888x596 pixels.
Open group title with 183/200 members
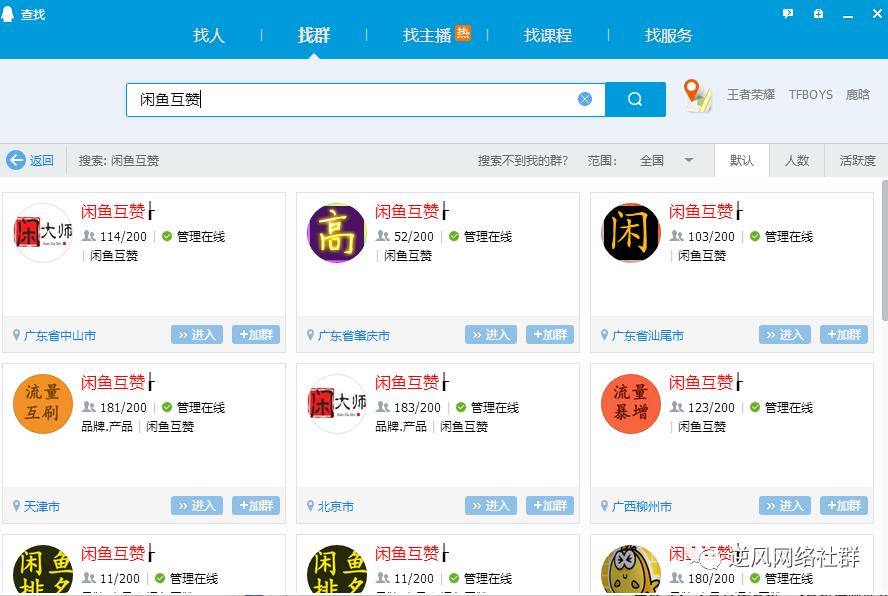411,382
